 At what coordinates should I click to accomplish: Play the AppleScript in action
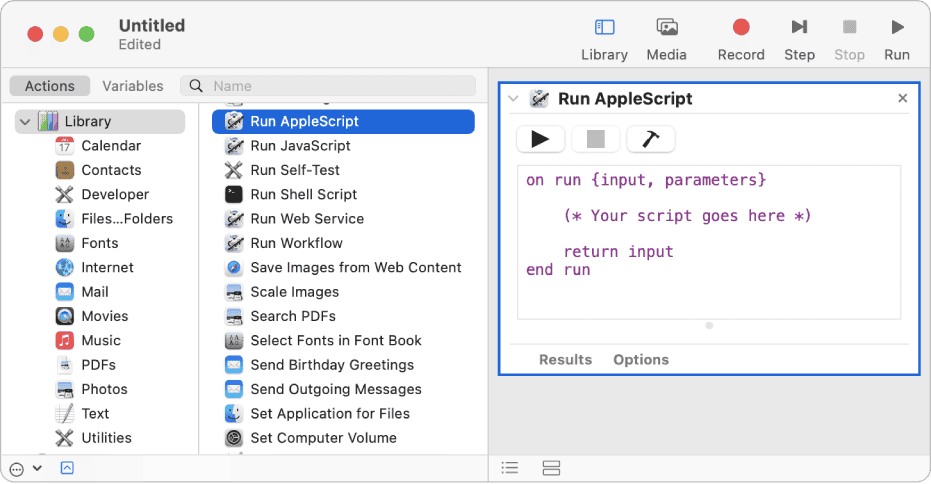(x=541, y=139)
